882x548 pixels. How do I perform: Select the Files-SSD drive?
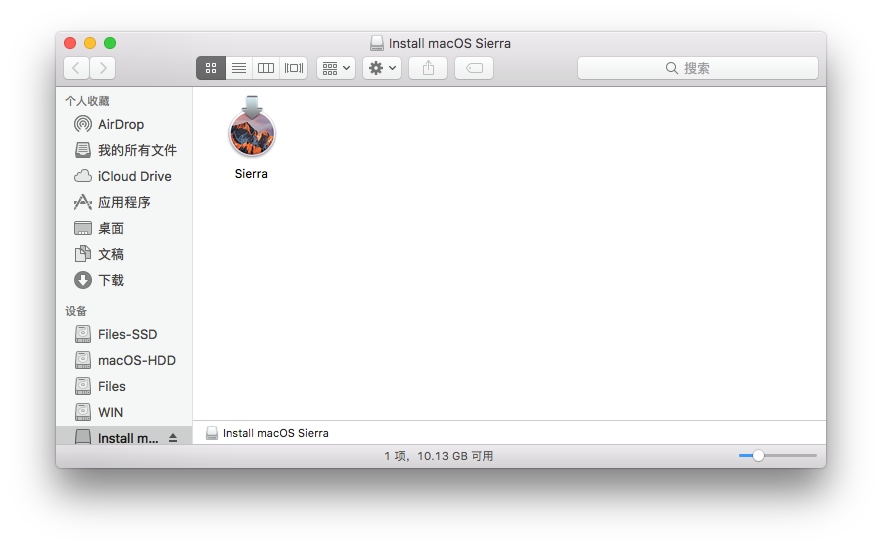[124, 334]
